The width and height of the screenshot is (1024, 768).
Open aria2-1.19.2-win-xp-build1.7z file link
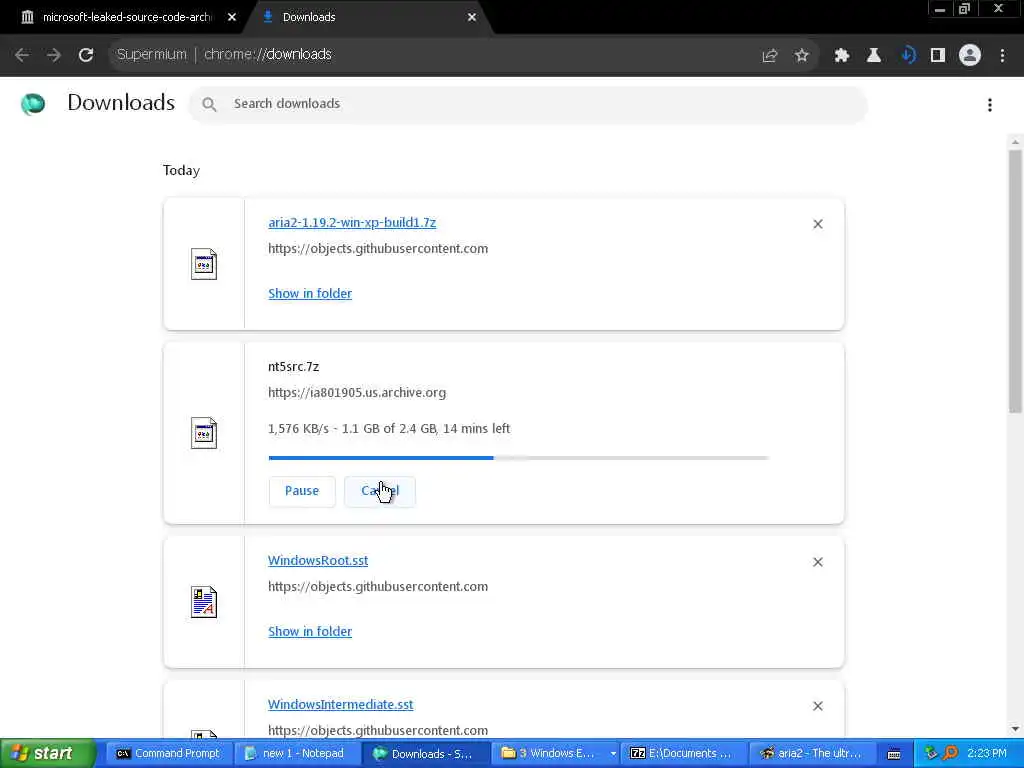tap(352, 223)
